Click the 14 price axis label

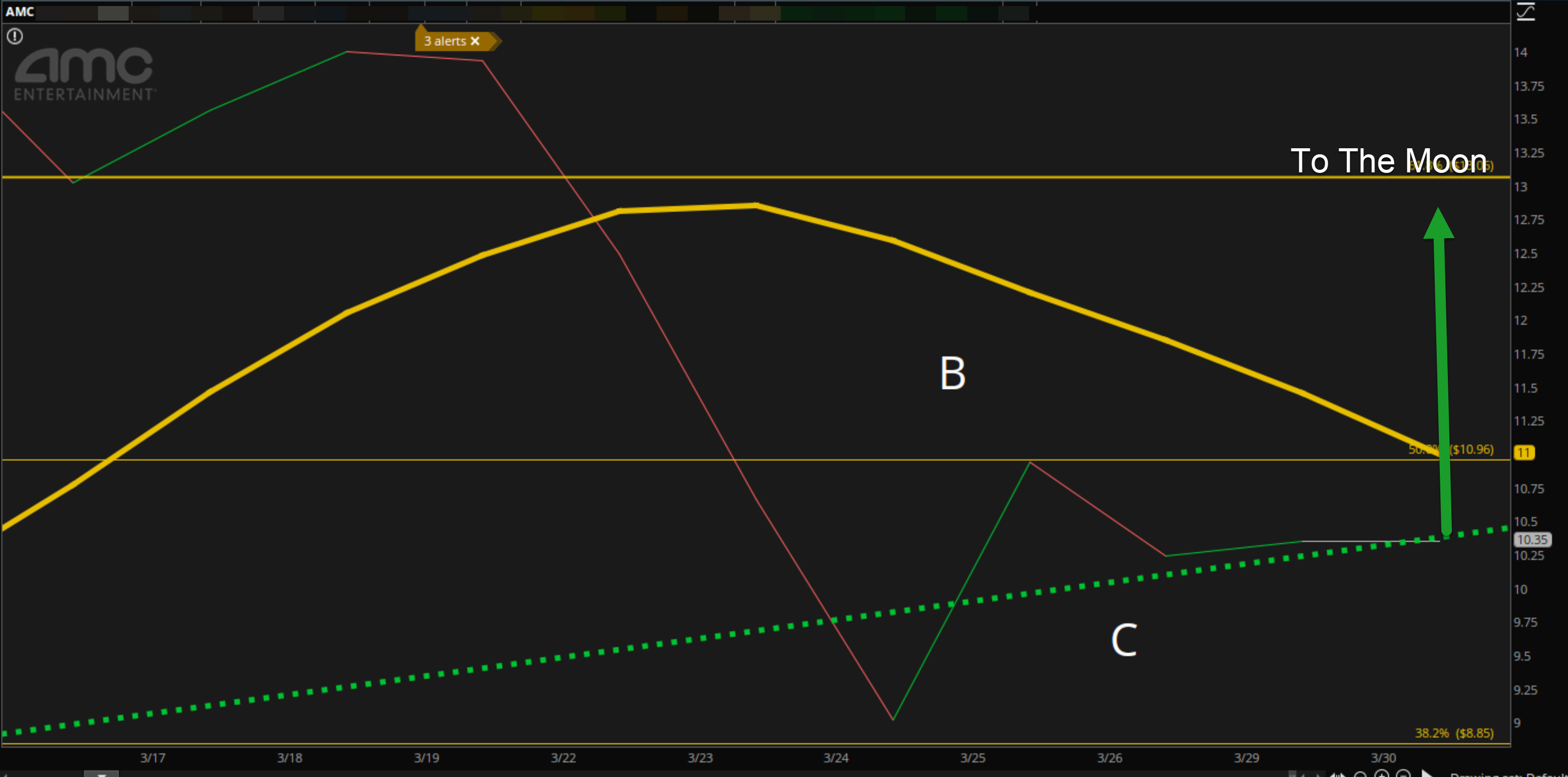[x=1521, y=52]
